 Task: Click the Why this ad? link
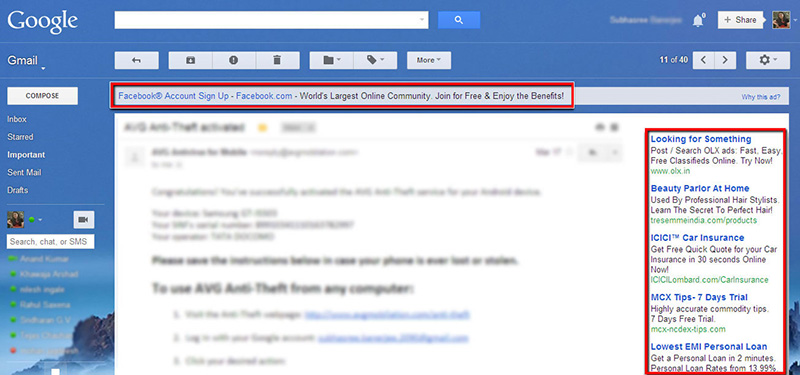[x=761, y=96]
